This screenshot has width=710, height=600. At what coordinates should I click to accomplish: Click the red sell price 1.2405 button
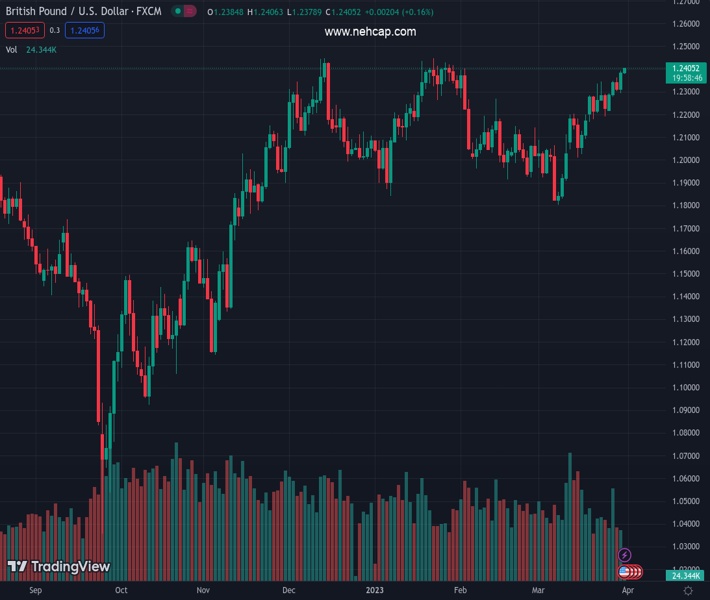pos(23,30)
